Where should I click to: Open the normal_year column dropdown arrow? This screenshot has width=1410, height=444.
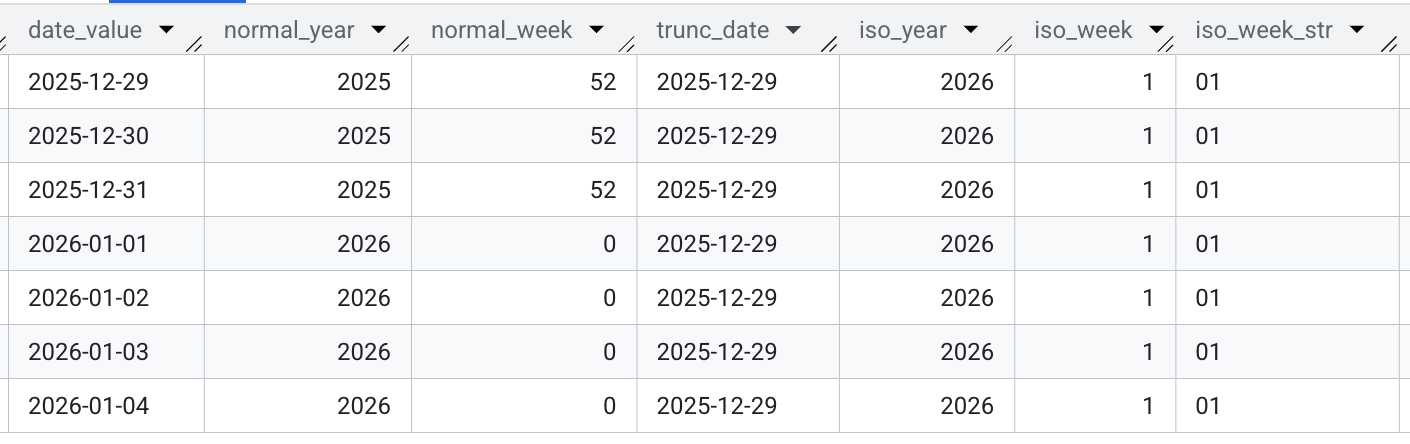click(x=378, y=31)
